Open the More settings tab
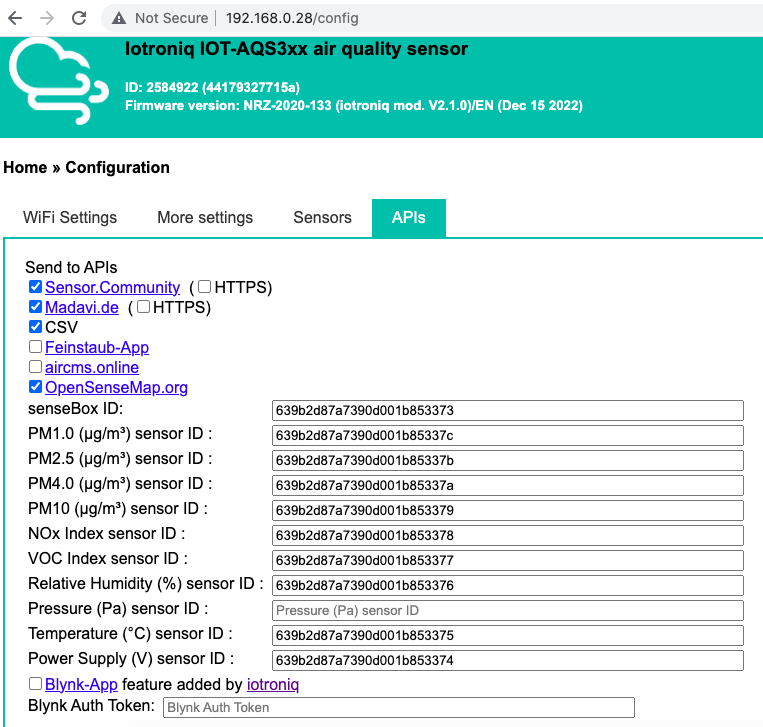 [x=205, y=218]
